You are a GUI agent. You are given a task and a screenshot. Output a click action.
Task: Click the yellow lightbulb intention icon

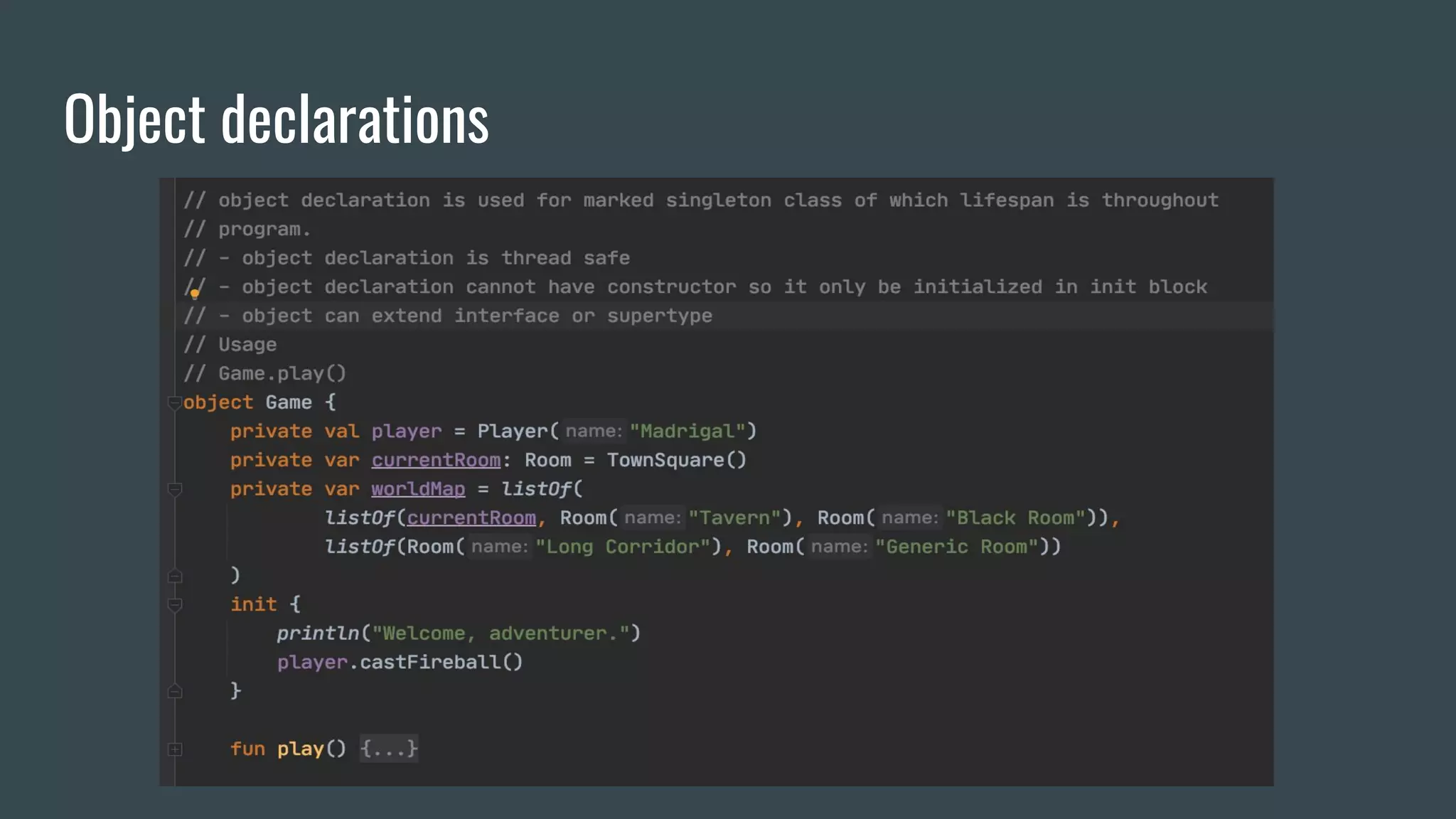tap(195, 294)
